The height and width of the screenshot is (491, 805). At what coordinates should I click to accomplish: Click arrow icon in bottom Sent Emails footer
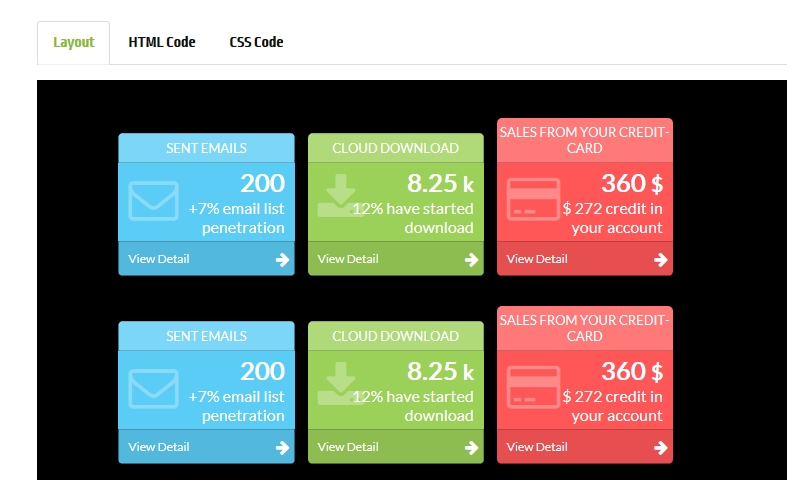tap(282, 448)
